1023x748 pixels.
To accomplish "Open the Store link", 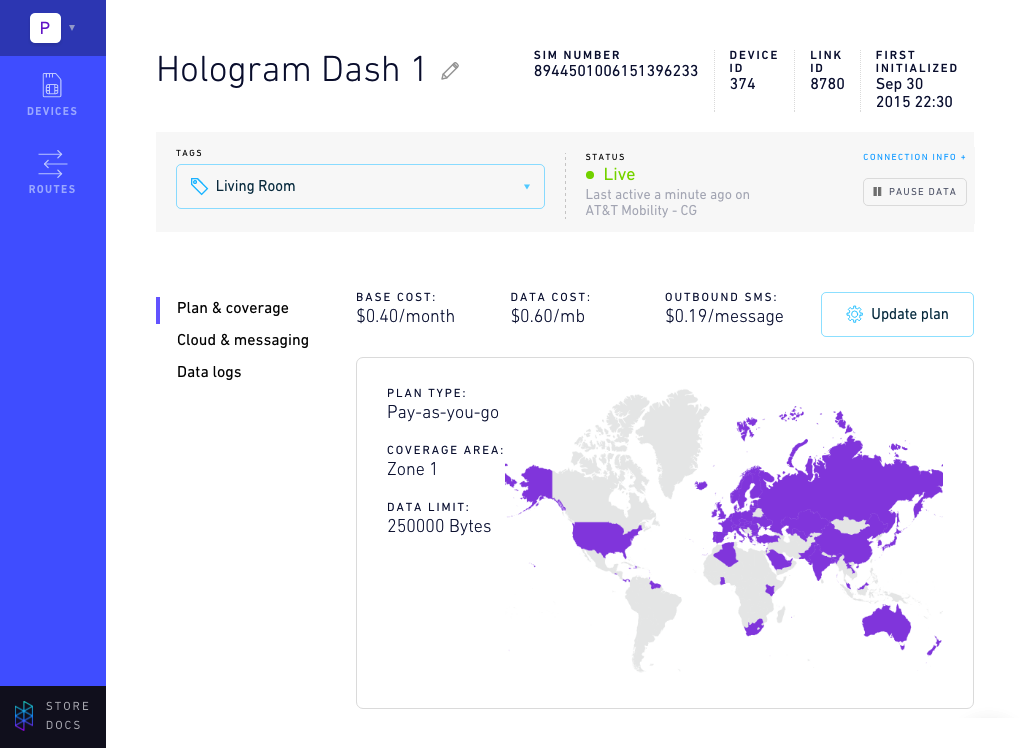I will tap(67, 706).
